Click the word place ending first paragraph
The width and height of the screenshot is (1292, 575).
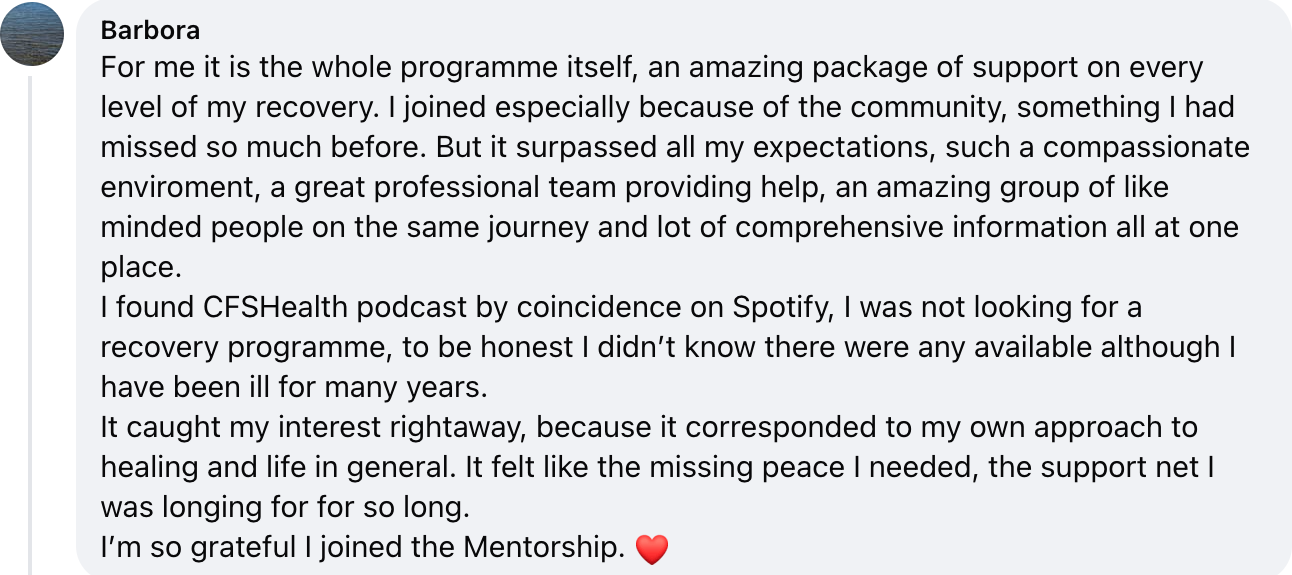tap(137, 267)
